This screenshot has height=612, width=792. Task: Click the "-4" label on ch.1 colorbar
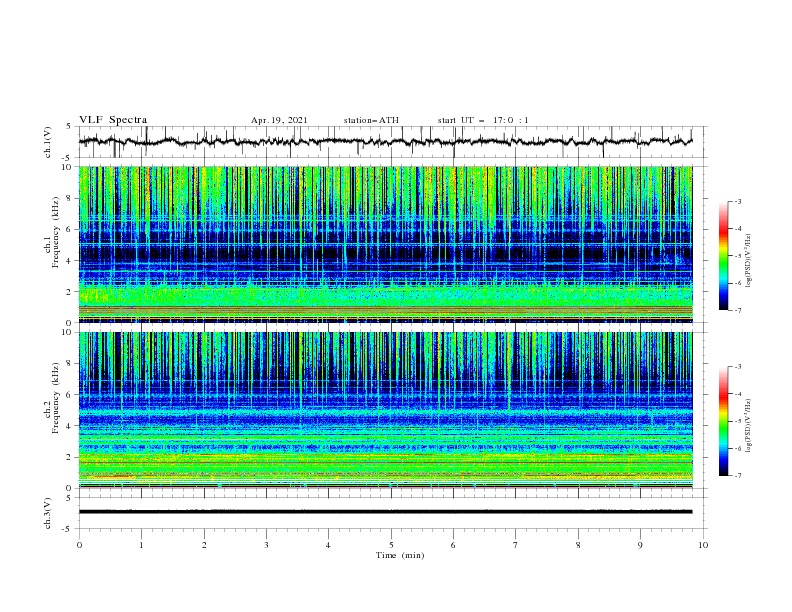[738, 229]
